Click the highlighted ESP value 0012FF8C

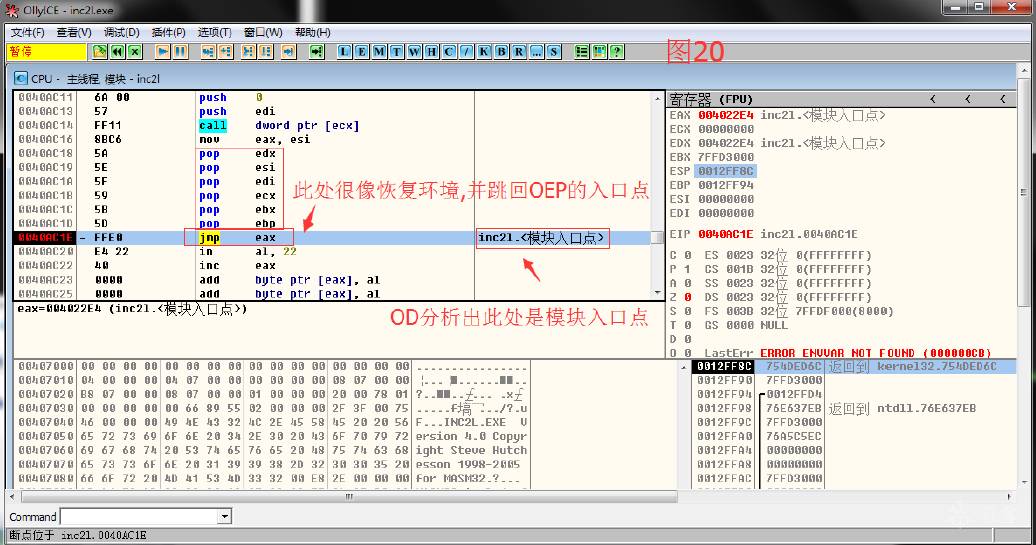pyautogui.click(x=725, y=171)
